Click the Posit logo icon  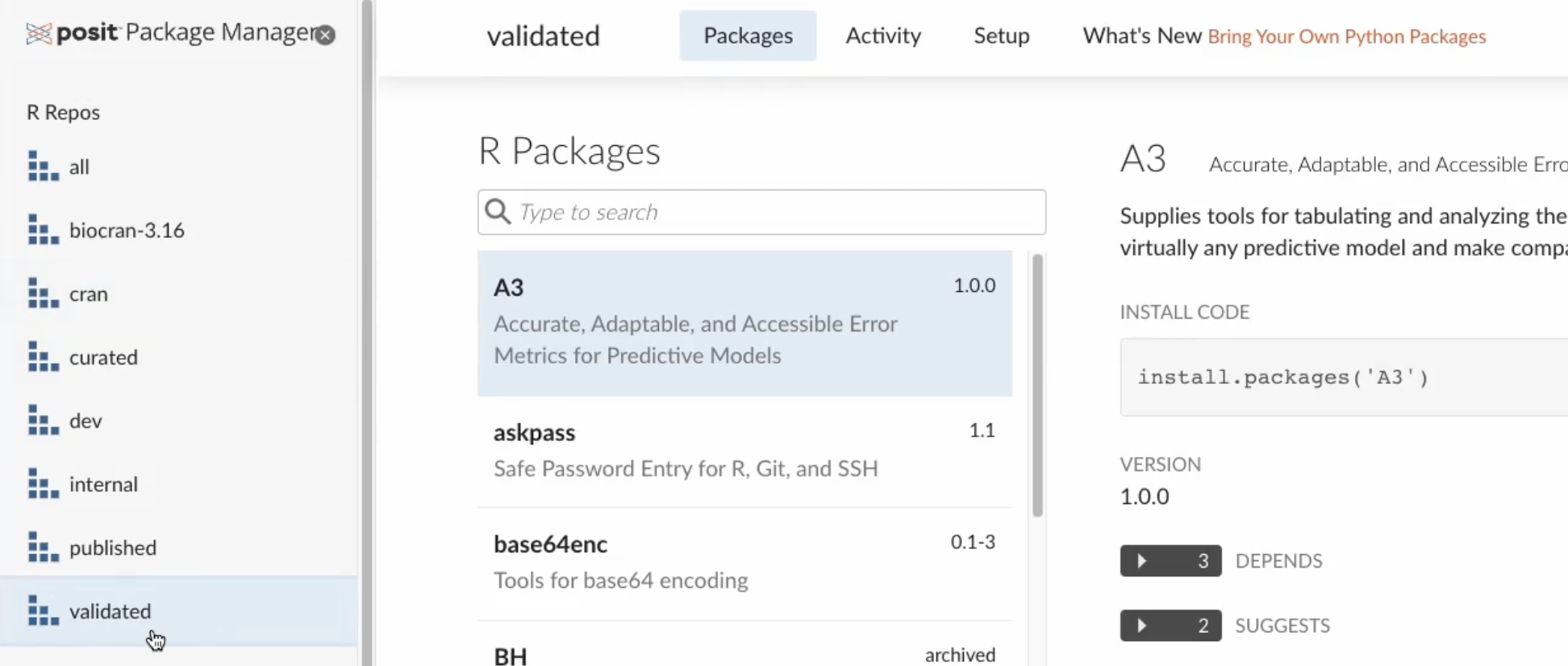tap(38, 34)
